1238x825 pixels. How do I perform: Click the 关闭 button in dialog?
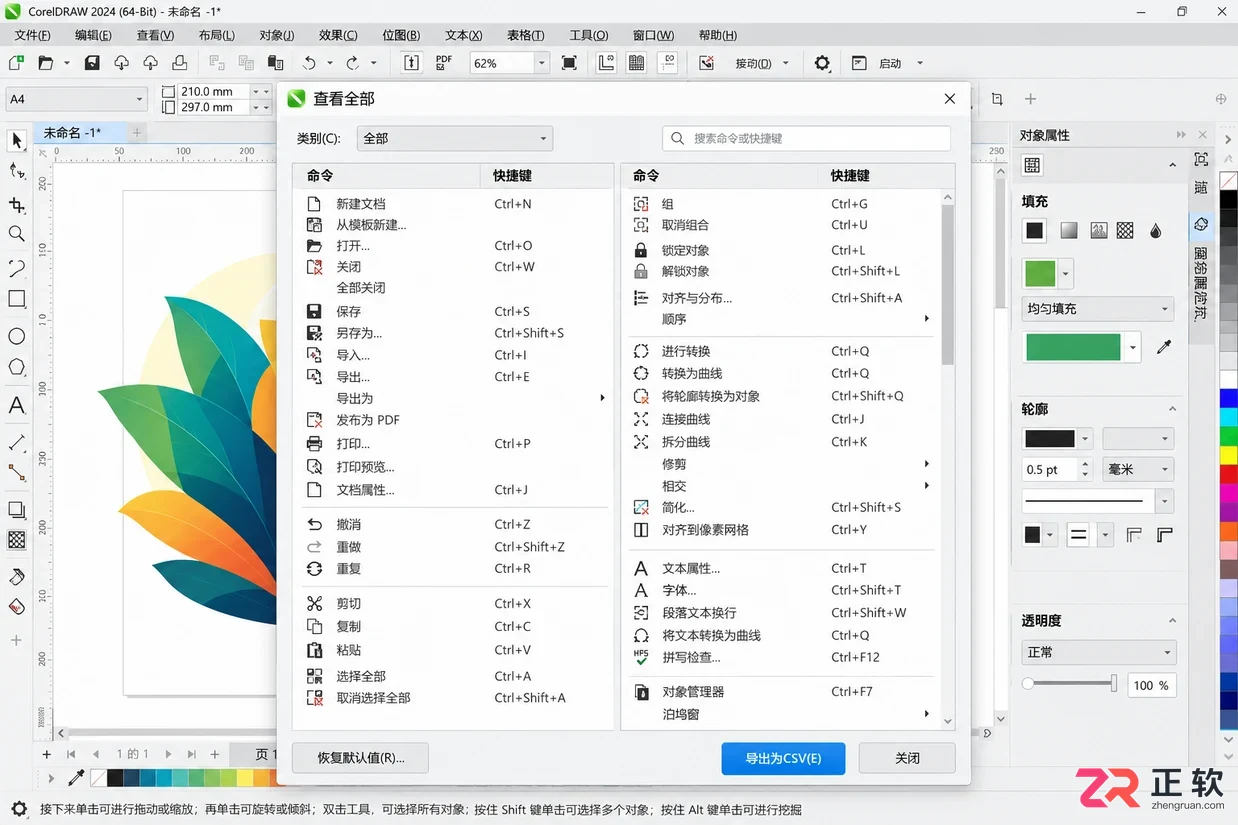click(x=907, y=758)
